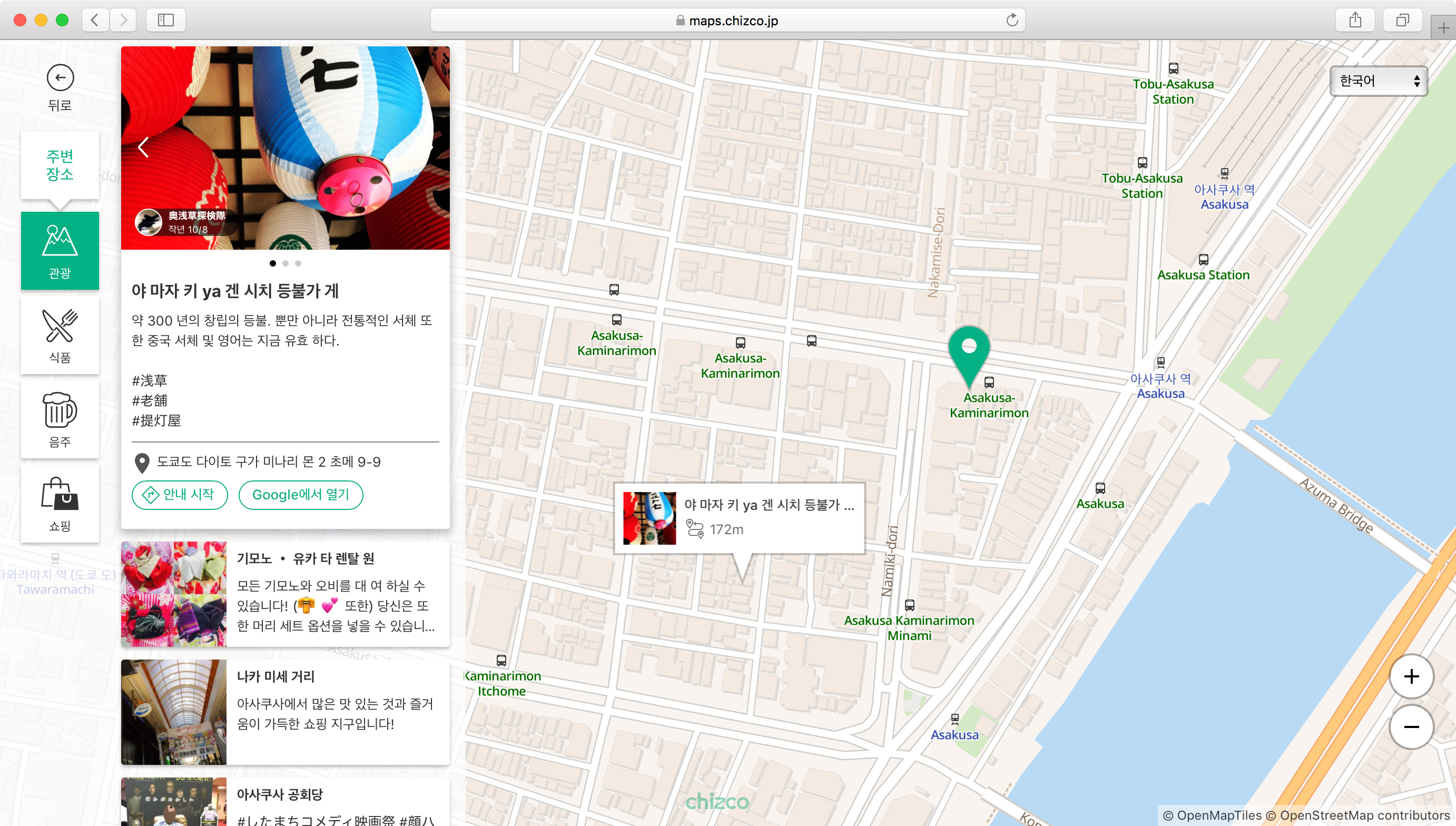Select first carousel dot indicator
Screen dimensions: 1456x826
(273, 263)
